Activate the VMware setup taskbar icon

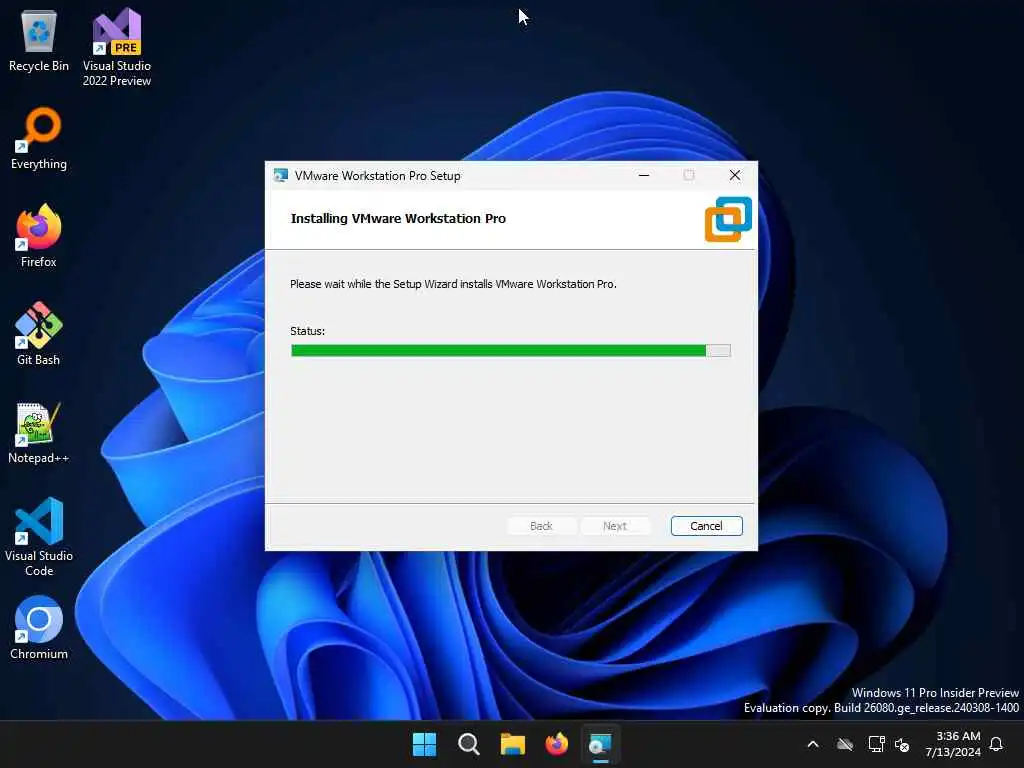600,744
